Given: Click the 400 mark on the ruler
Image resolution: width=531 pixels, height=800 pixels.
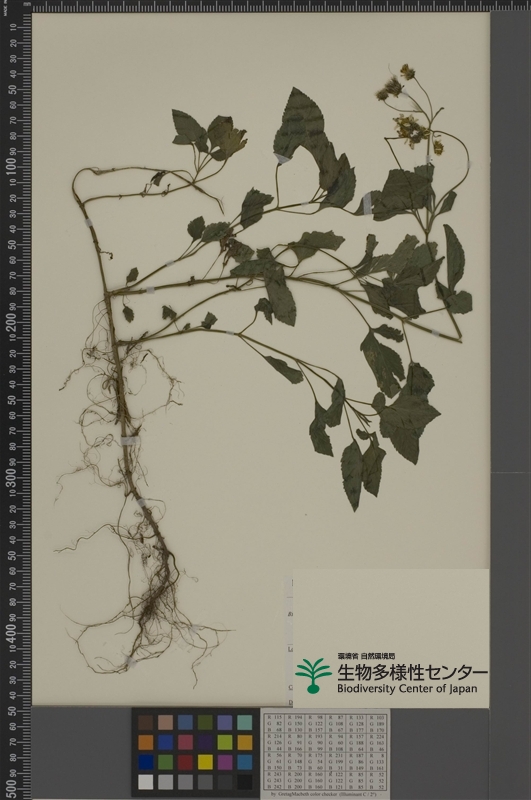Looking at the screenshot, I should click(x=13, y=634).
